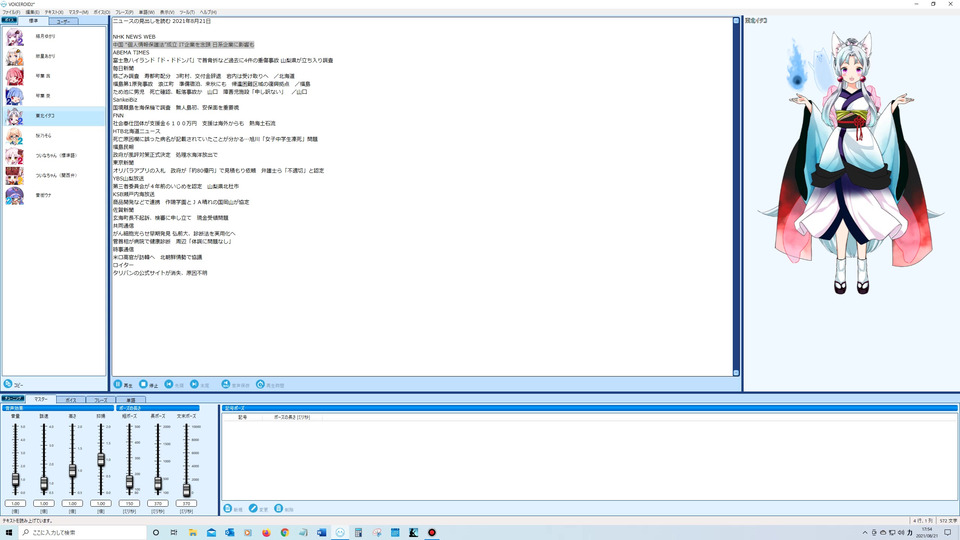
Task: Select the 桜乃そら voice avatar icon
Action: coord(15,136)
